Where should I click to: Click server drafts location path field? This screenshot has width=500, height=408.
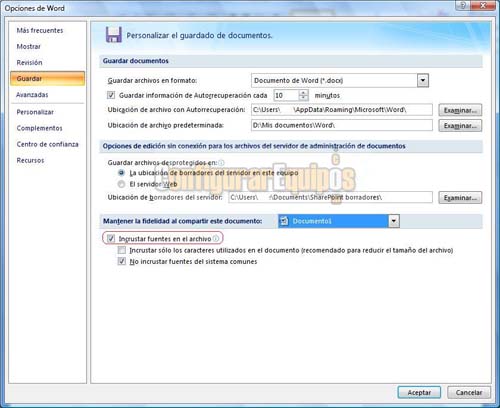pos(330,197)
